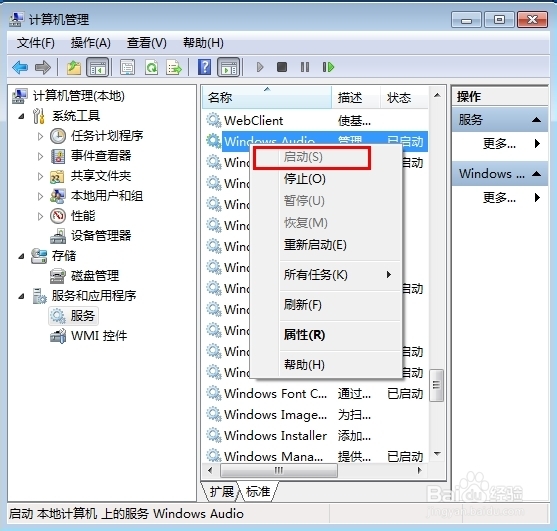Click the Forward arrow toolbar icon

(43, 67)
